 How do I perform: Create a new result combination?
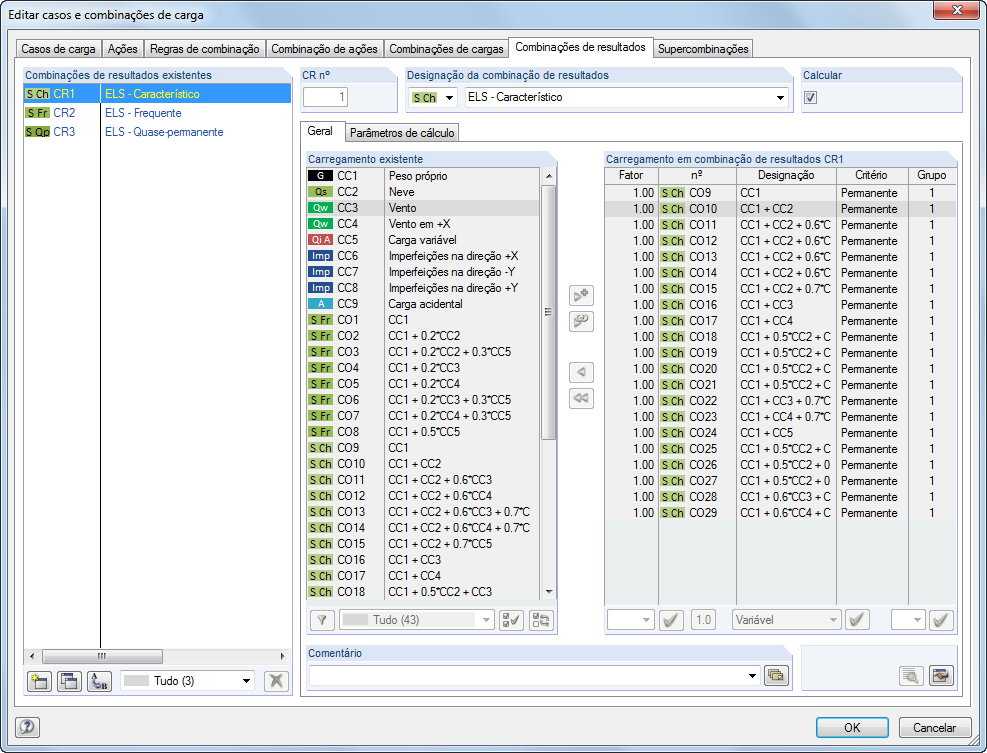coord(40,681)
